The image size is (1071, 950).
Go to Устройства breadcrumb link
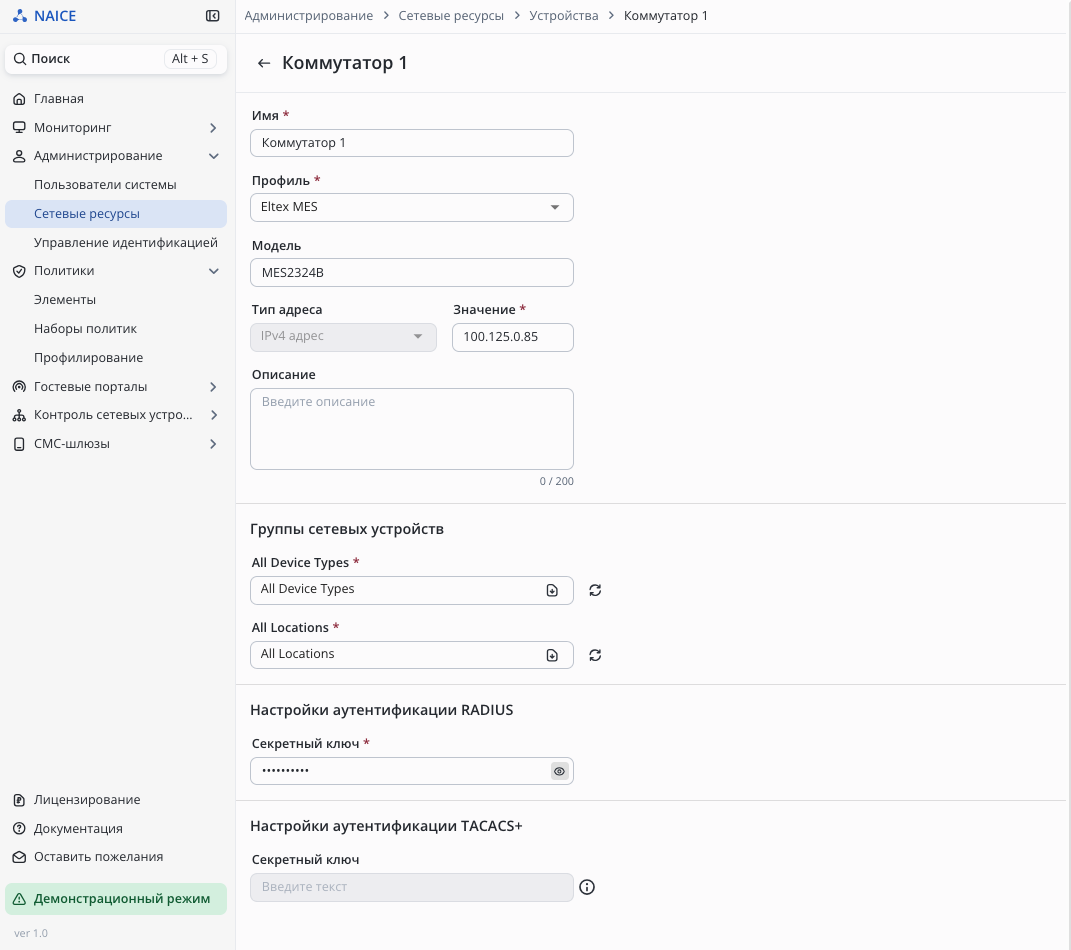(563, 16)
